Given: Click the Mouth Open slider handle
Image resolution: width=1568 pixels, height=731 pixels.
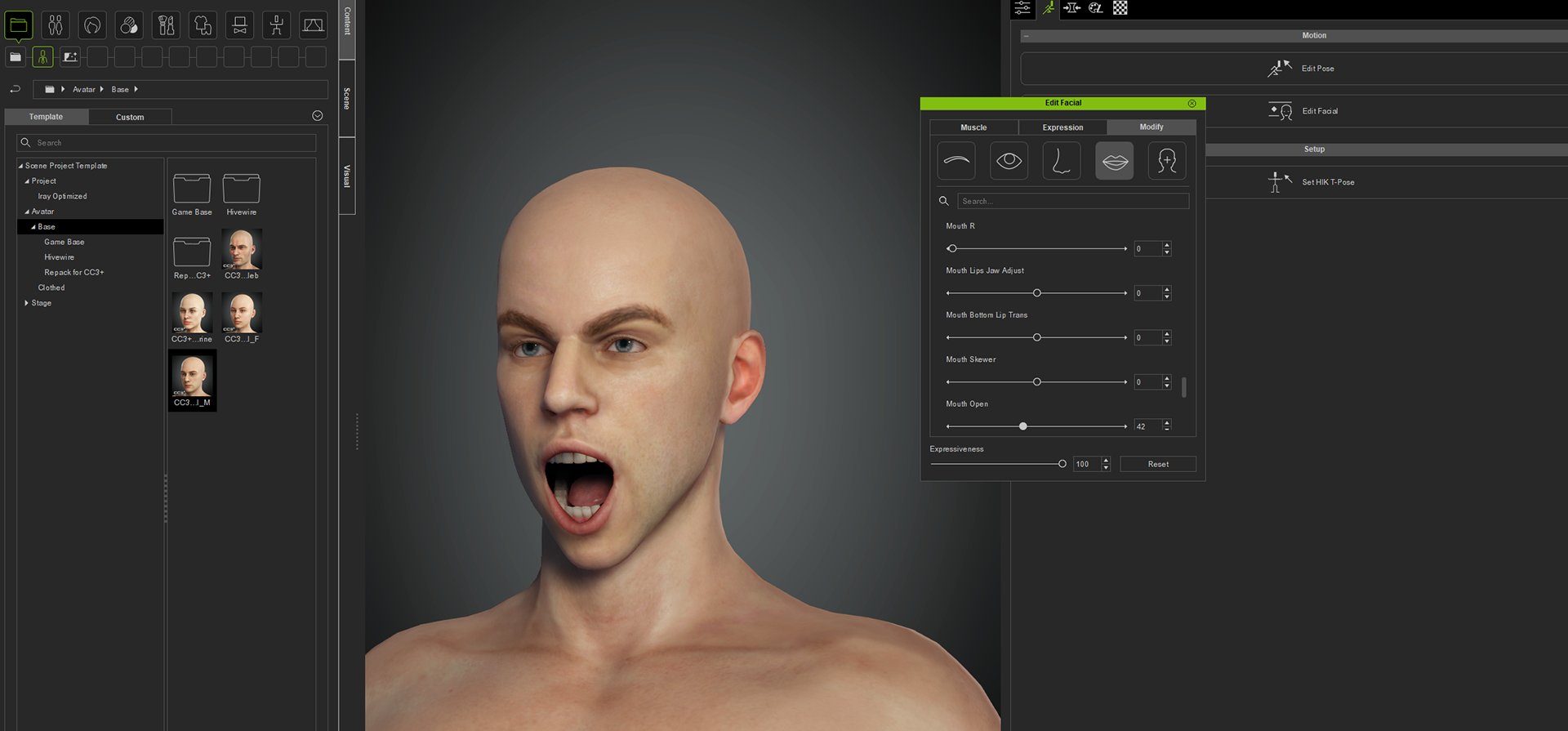Looking at the screenshot, I should 1023,426.
